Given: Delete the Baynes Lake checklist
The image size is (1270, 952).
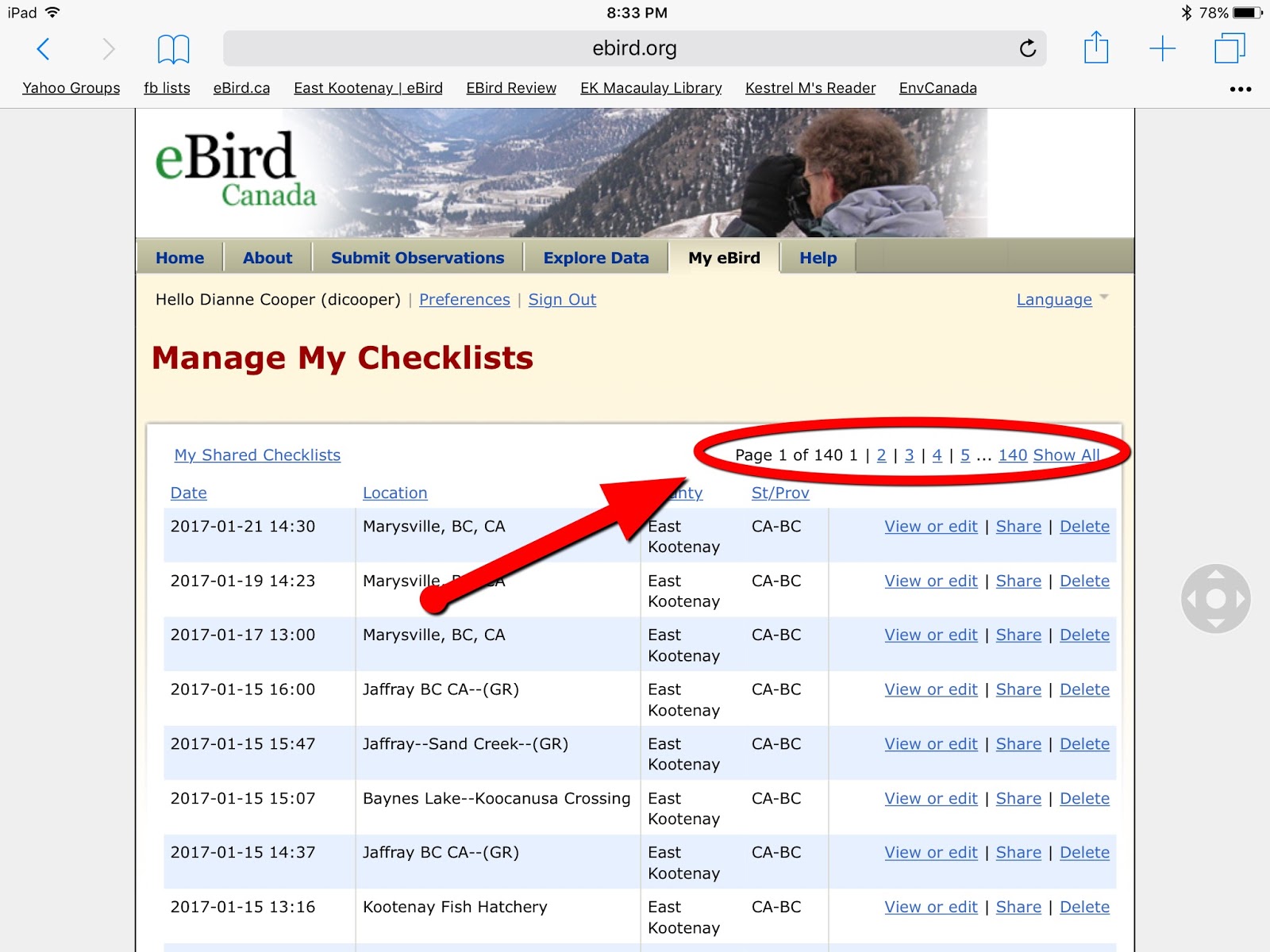Looking at the screenshot, I should point(1084,799).
